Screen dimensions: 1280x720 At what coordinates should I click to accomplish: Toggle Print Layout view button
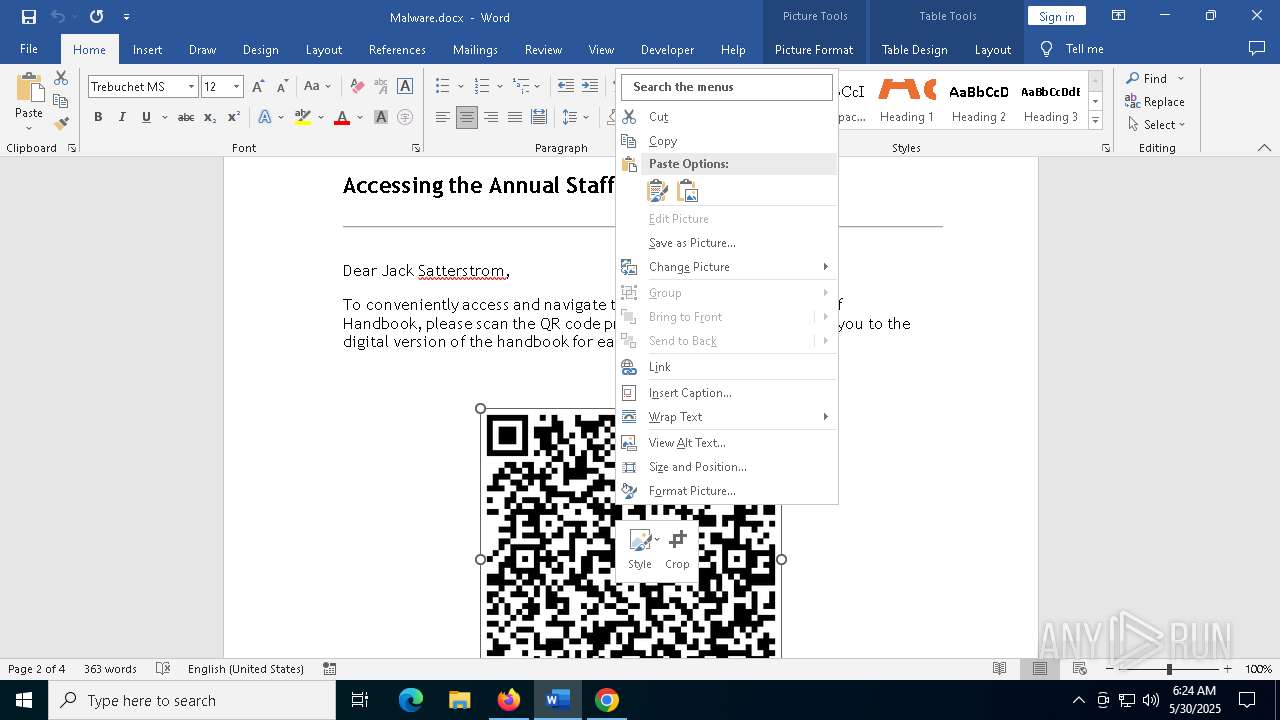1040,669
